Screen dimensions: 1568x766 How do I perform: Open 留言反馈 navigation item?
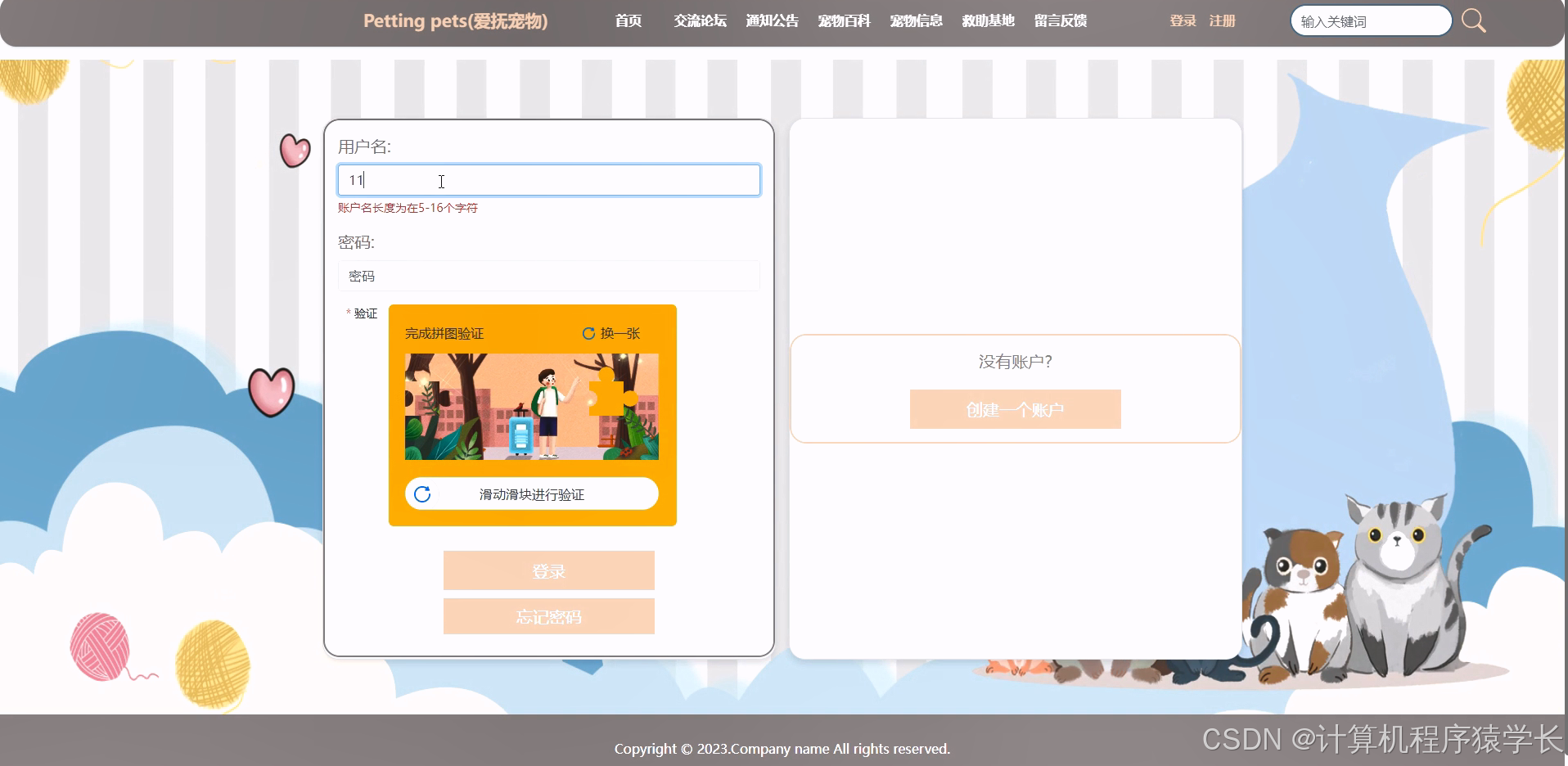pos(1060,20)
